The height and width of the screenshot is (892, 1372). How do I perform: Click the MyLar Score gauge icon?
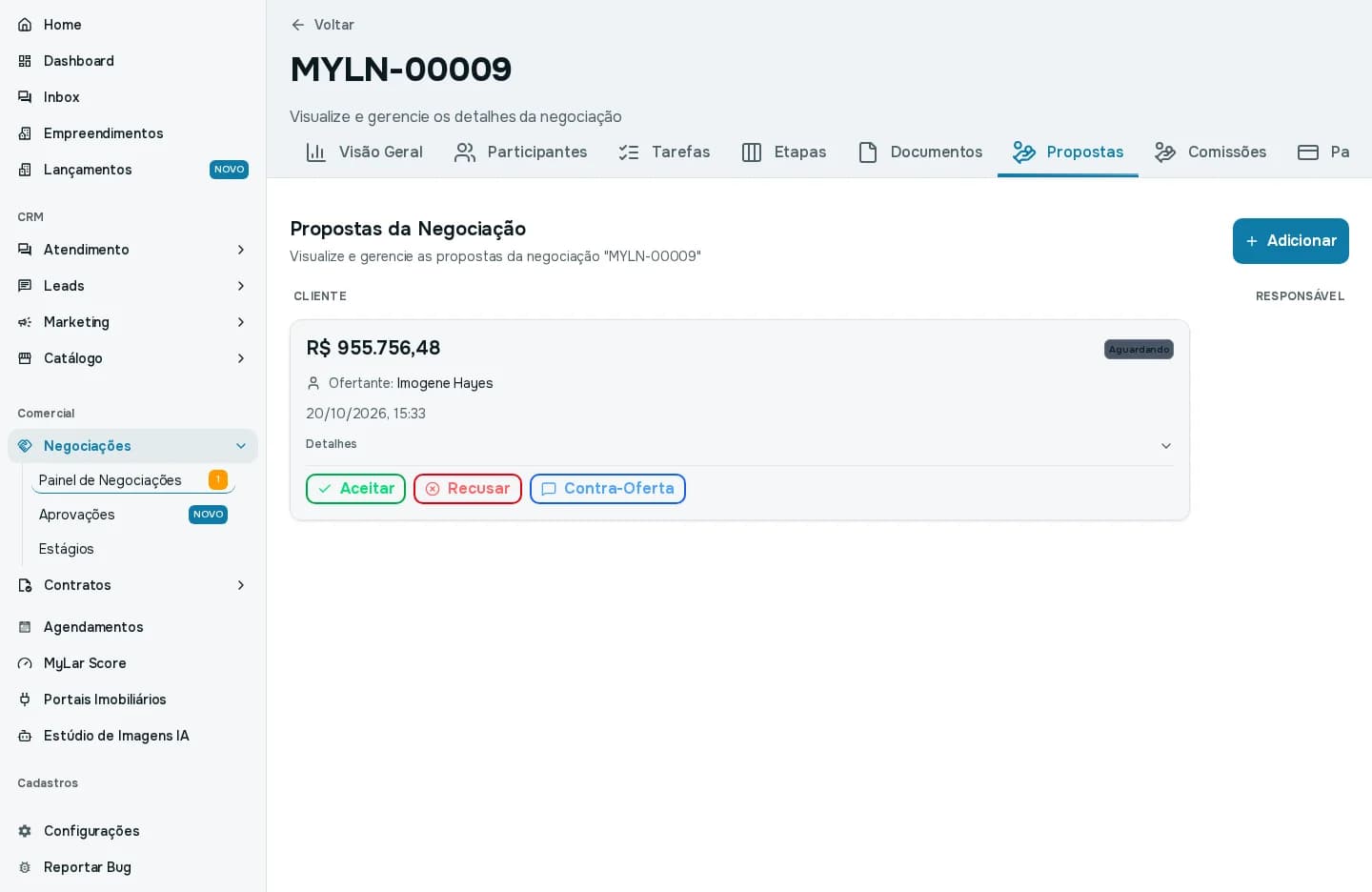(25, 663)
